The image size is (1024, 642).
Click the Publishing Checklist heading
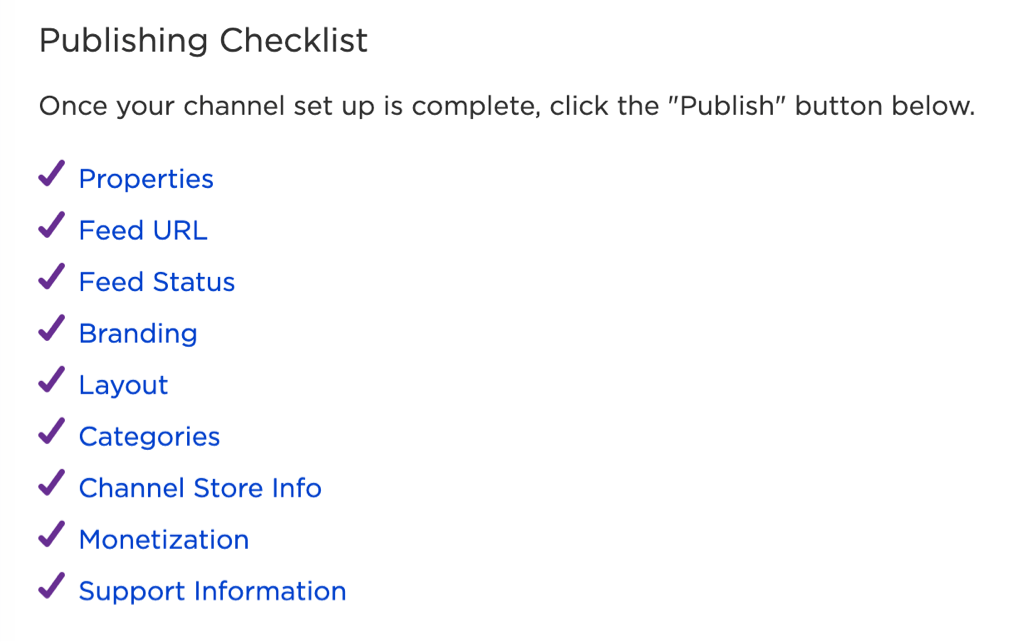[203, 41]
